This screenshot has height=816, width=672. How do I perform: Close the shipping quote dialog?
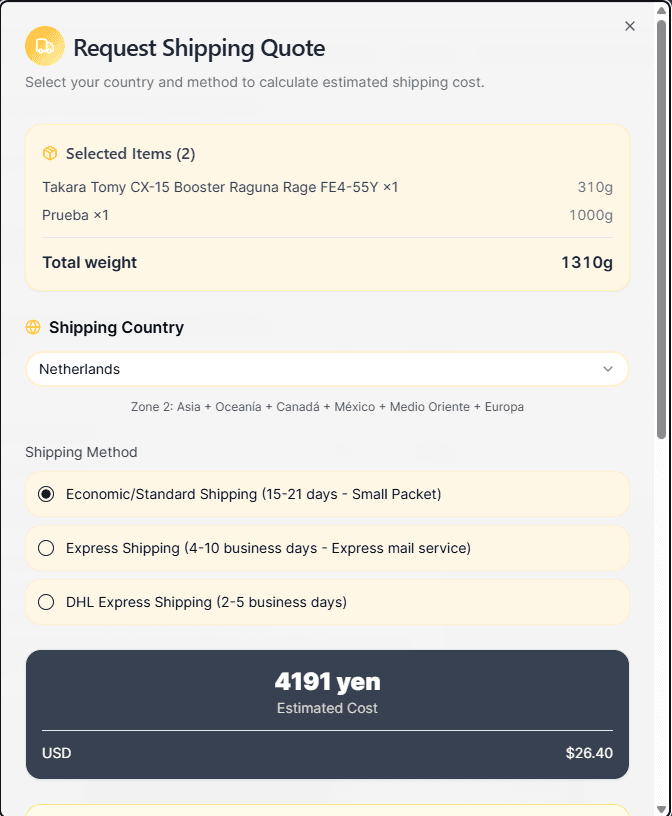pos(630,26)
